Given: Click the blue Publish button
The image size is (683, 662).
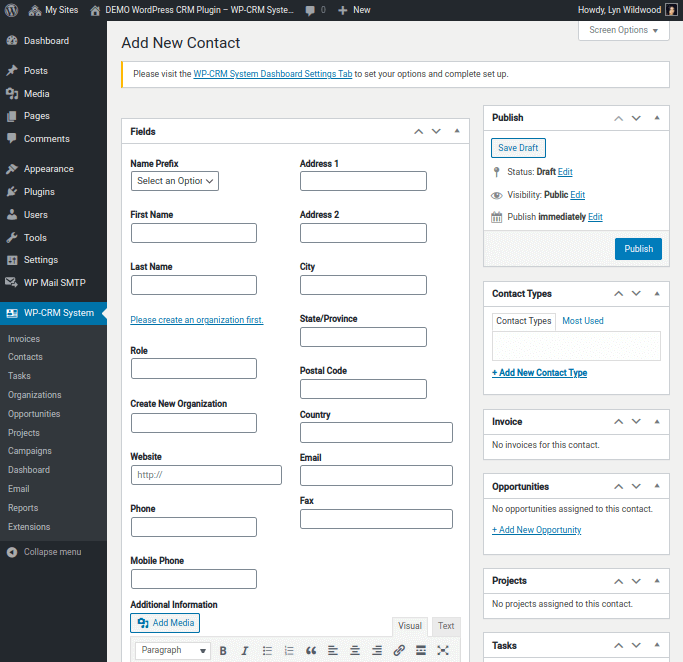Looking at the screenshot, I should point(638,249).
